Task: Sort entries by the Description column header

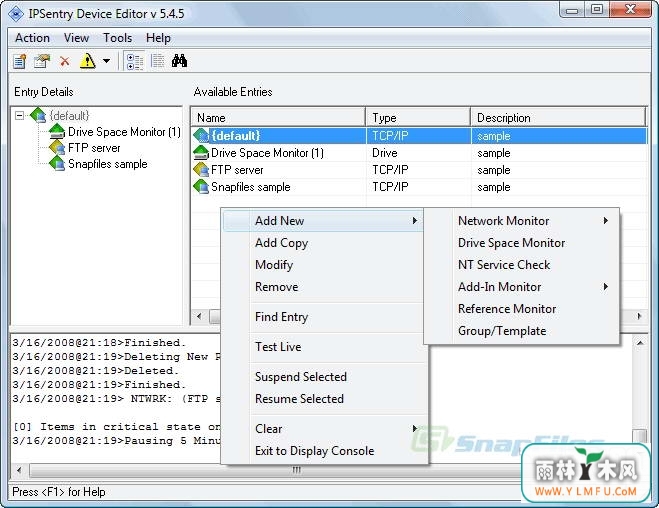Action: [558, 117]
